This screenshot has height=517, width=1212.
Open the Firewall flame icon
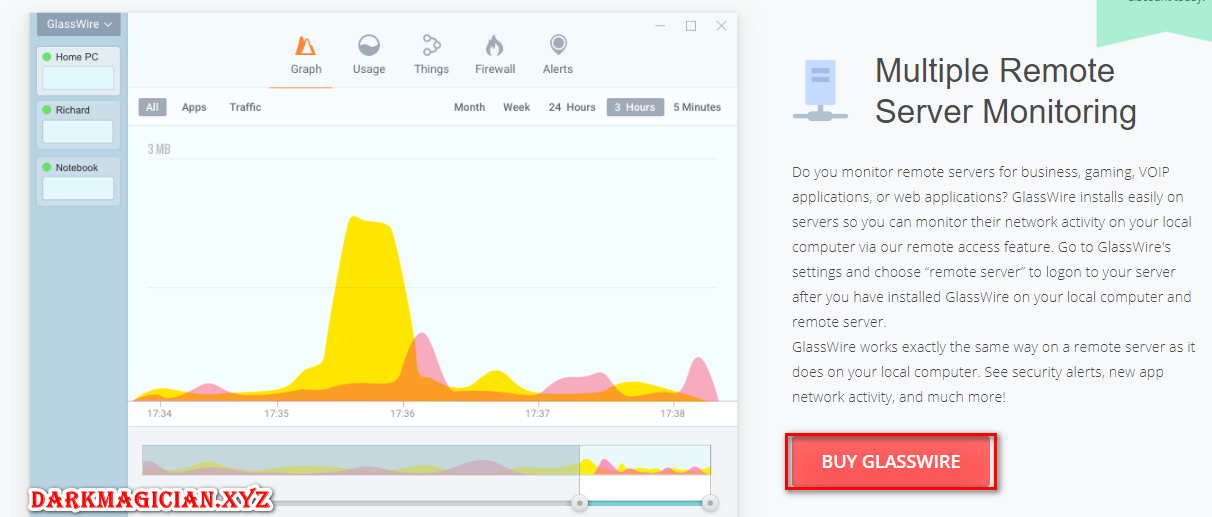pos(494,46)
